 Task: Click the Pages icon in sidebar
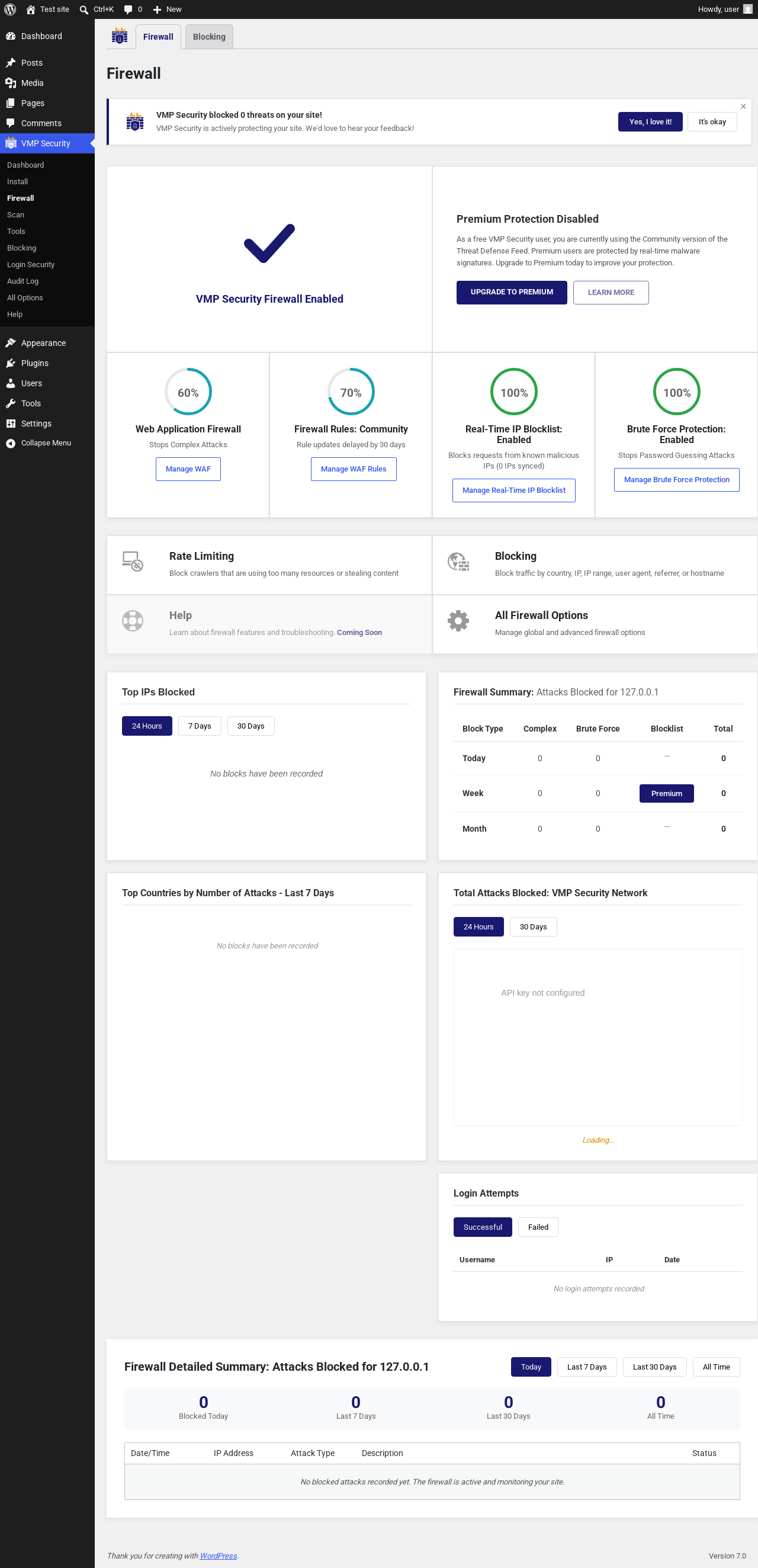[10, 103]
